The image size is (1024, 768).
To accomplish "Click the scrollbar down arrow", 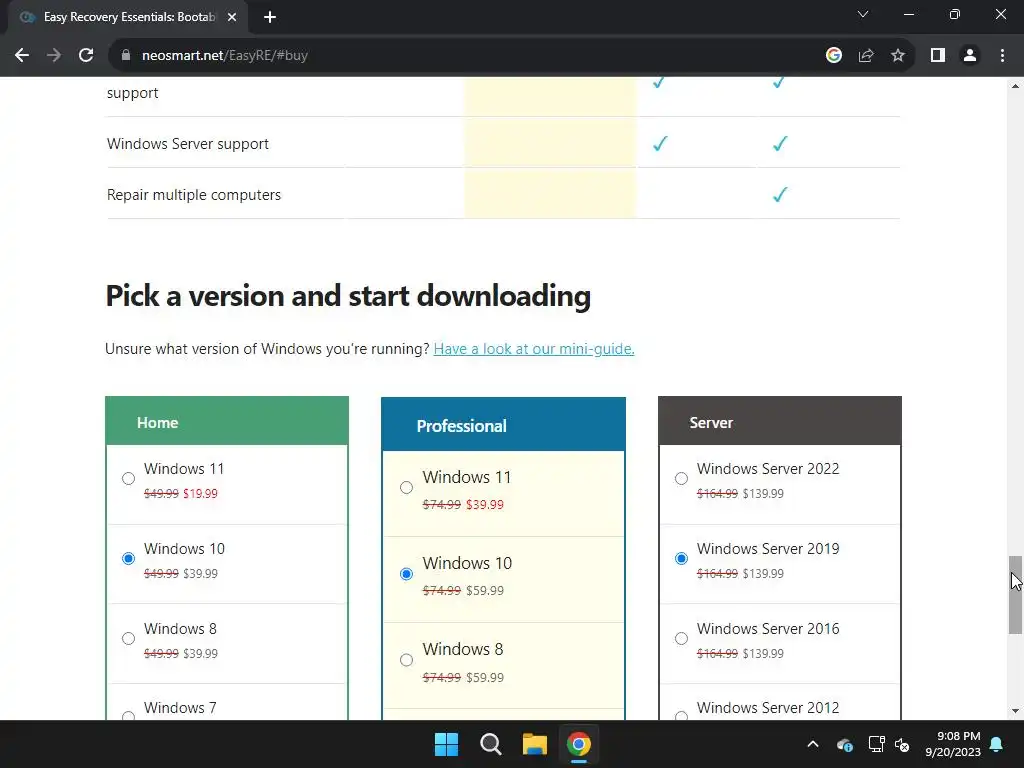I will tap(1015, 711).
